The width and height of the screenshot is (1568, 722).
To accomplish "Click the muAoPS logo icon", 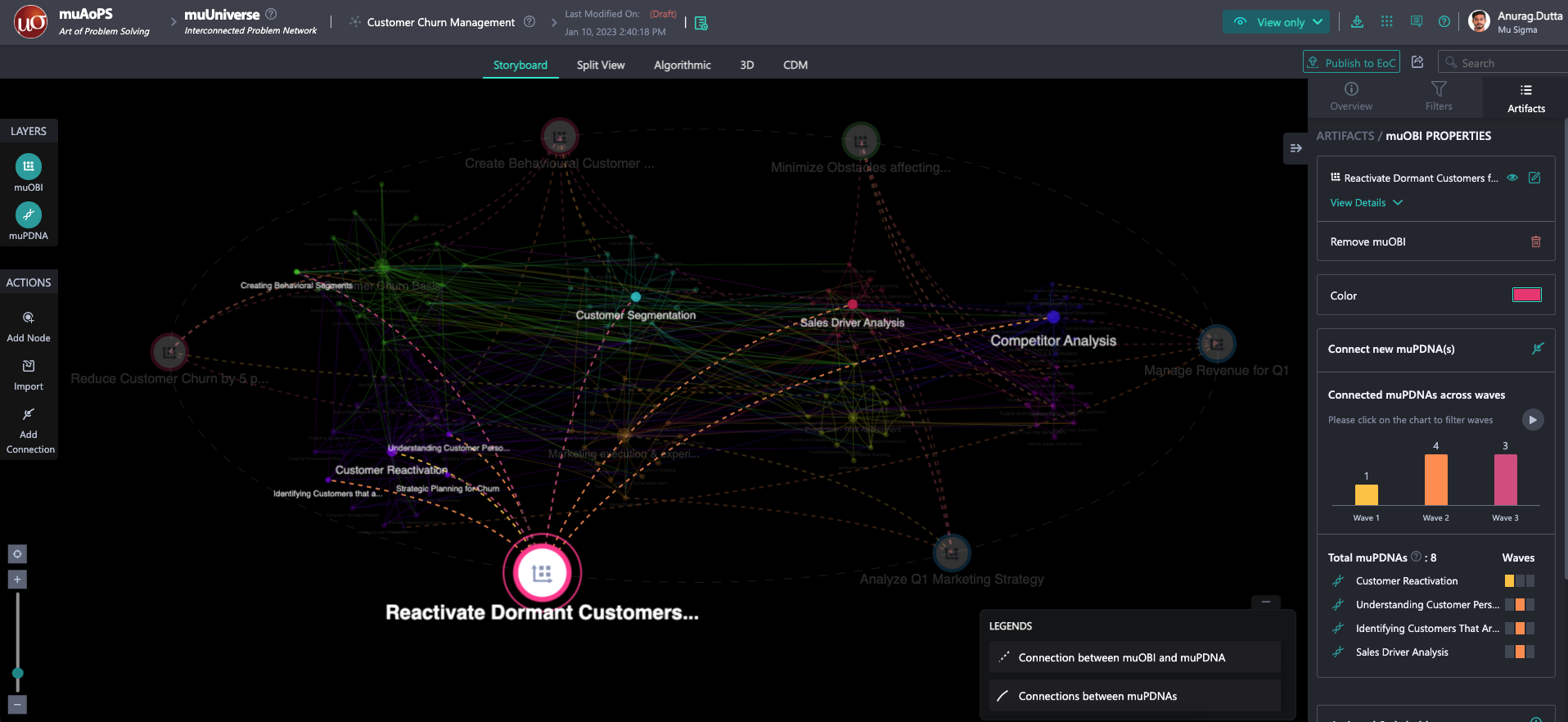I will click(30, 22).
